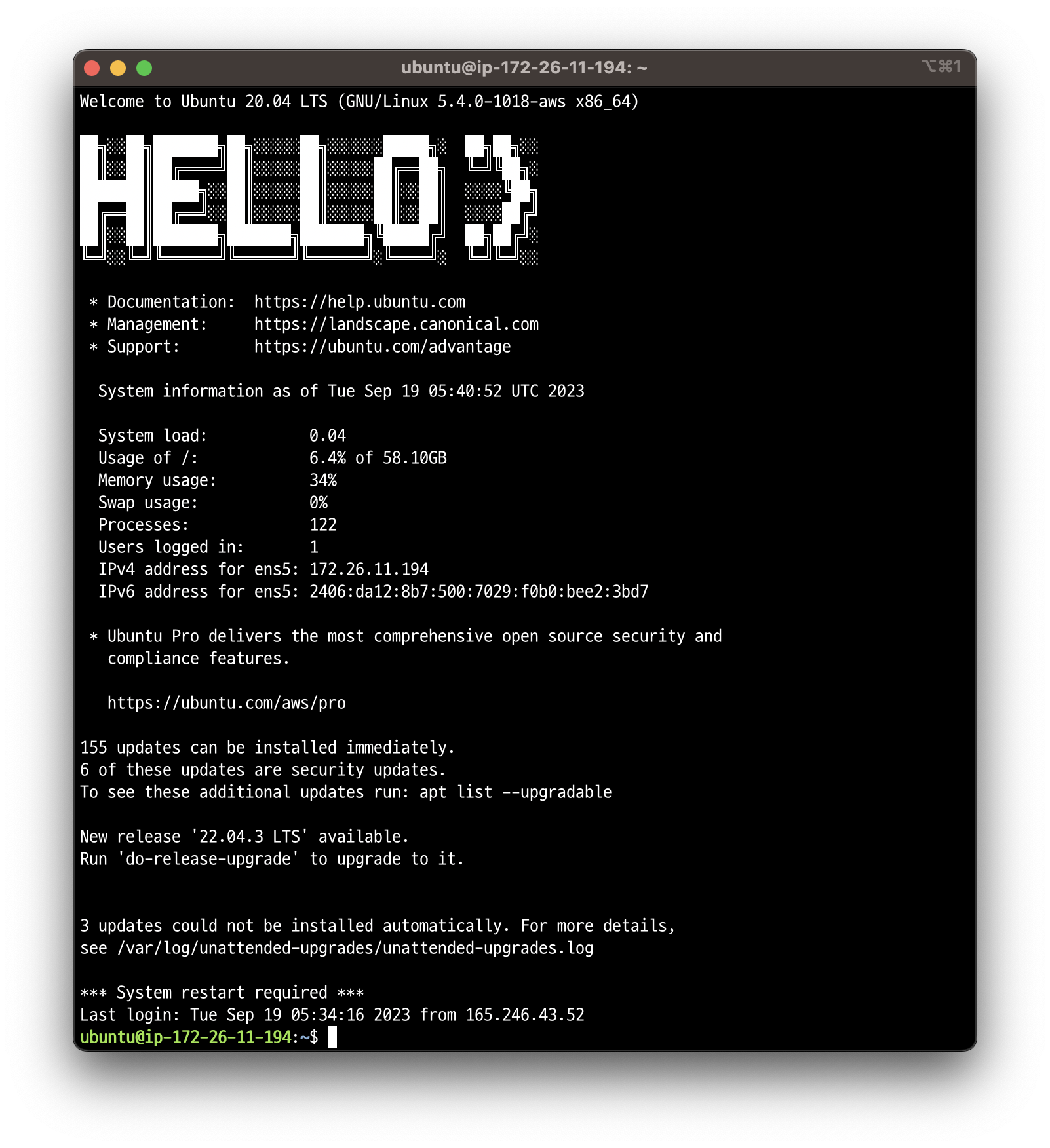Click the IPv6 address 2406:da12:8b7:500:7029:f0b0:bee2:3bd7
The image size is (1050, 1148).
[479, 592]
